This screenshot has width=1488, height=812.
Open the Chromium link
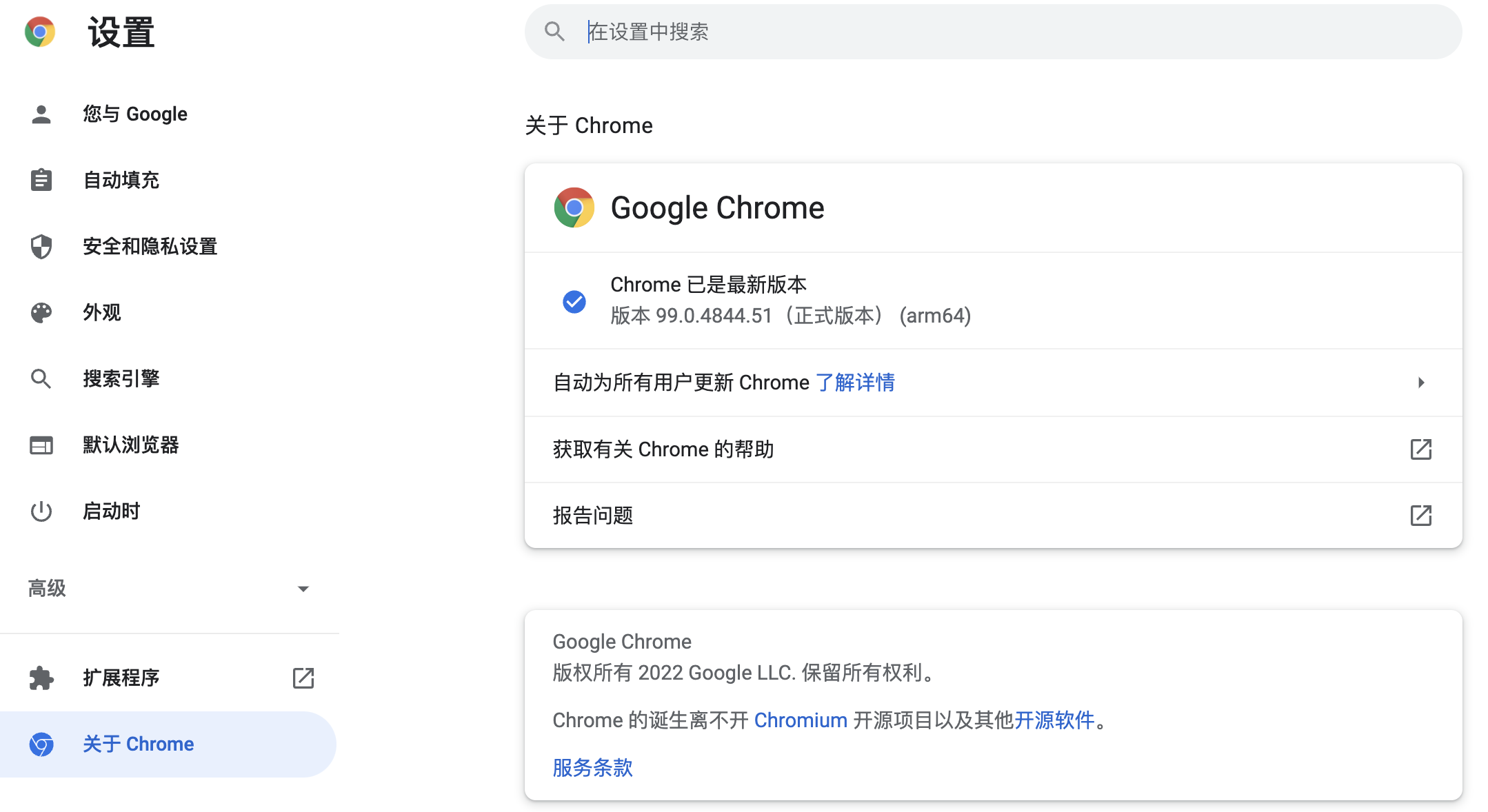click(x=801, y=720)
